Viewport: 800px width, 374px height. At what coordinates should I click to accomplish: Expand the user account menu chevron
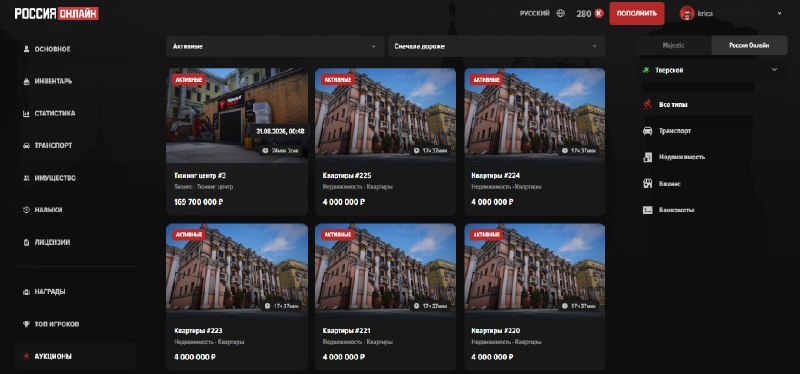point(779,13)
